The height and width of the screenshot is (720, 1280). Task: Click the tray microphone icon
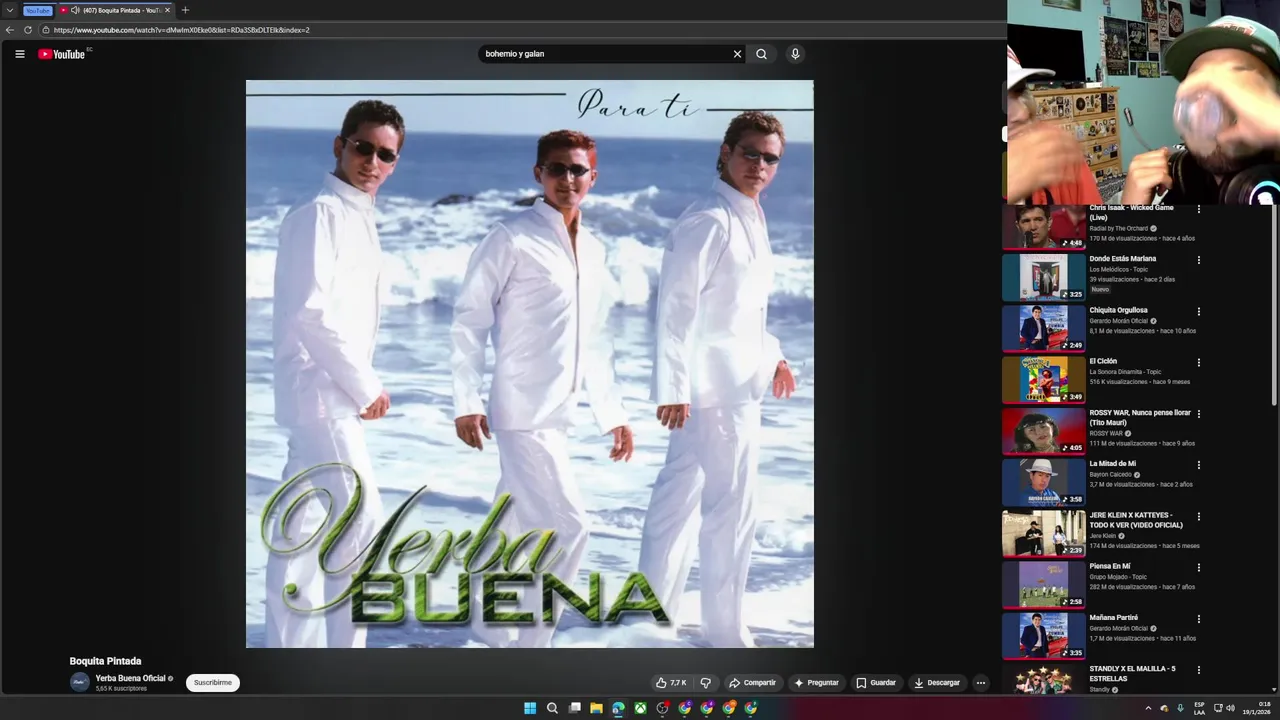pyautogui.click(x=1180, y=708)
